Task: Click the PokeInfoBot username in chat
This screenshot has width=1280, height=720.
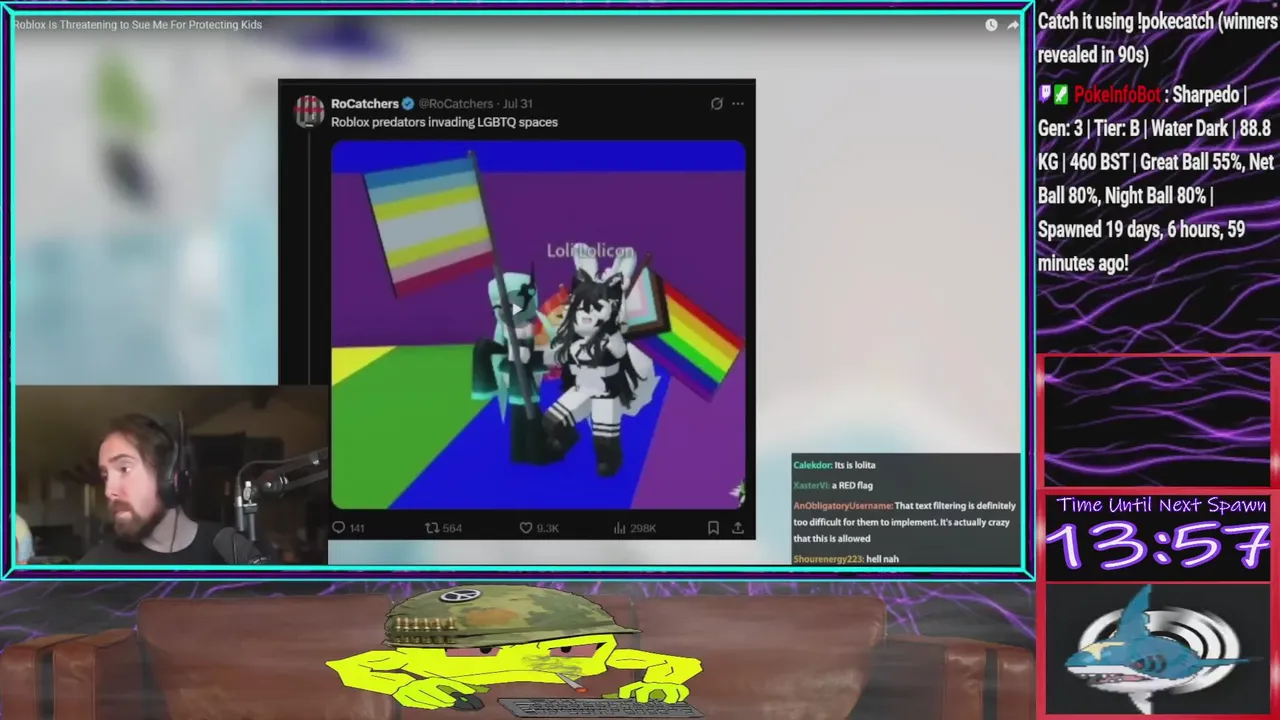Action: [1118, 96]
